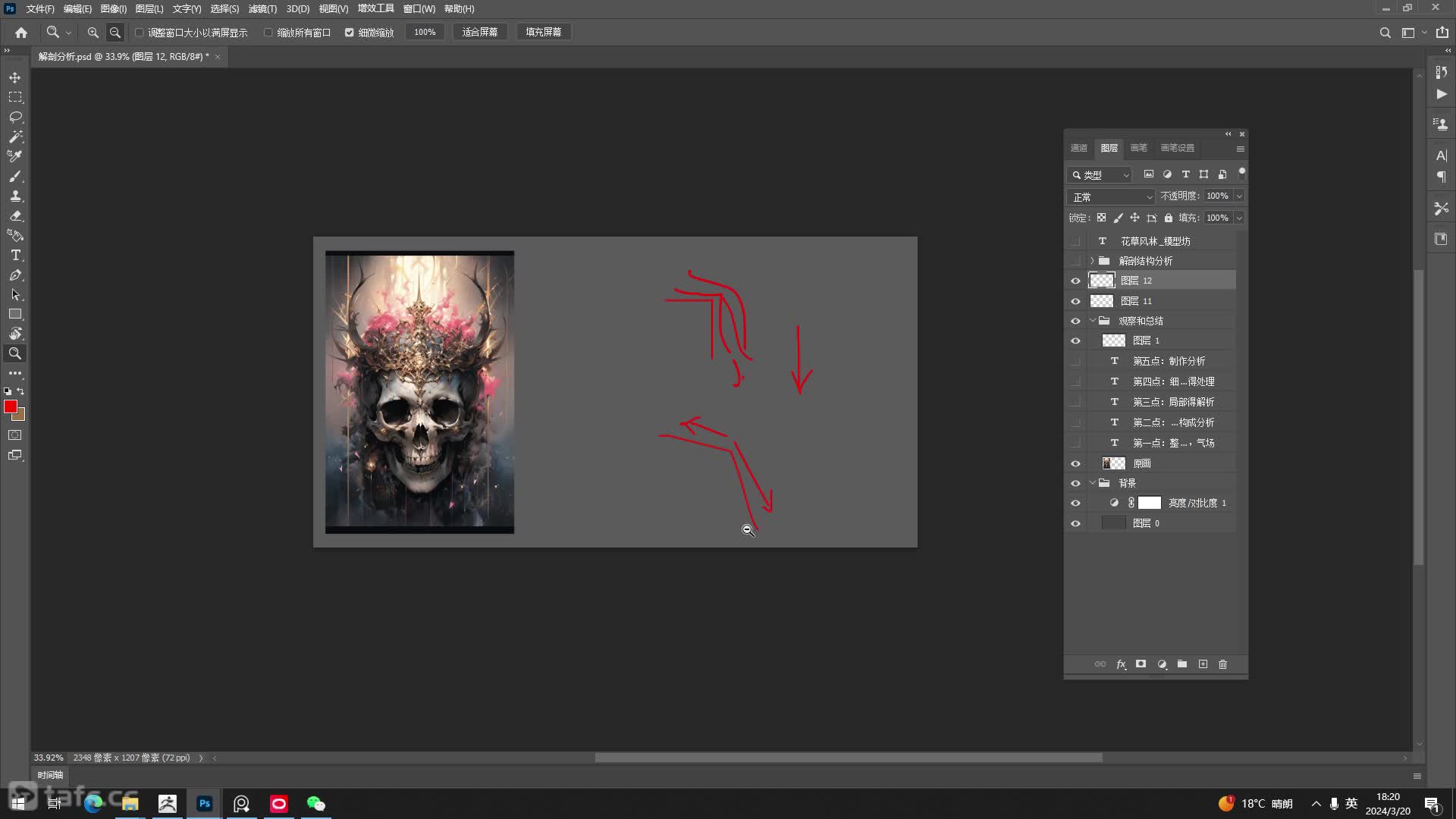Disable scrubby zoom checkbox

(x=350, y=33)
